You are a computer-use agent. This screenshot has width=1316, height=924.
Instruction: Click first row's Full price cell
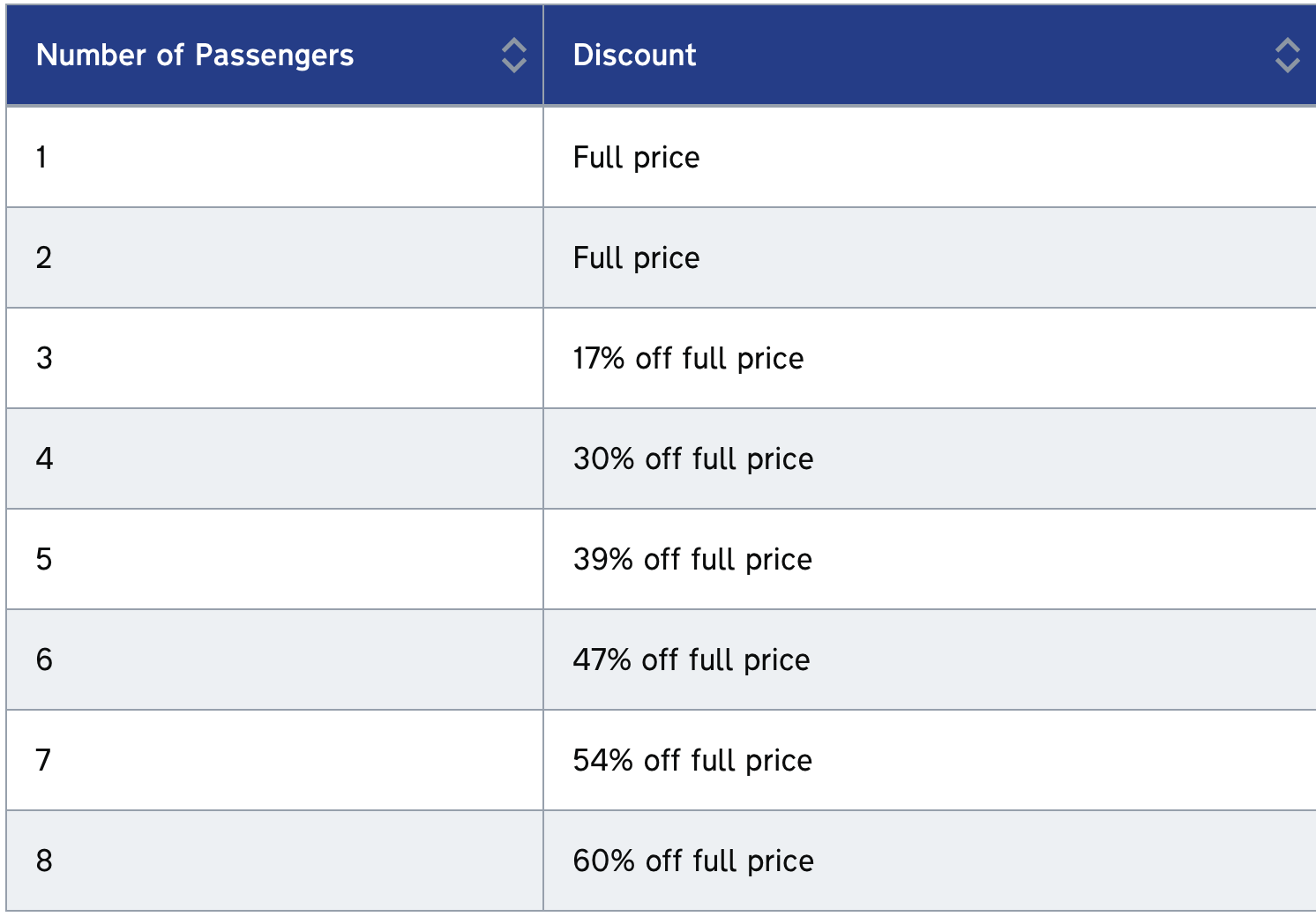636,158
